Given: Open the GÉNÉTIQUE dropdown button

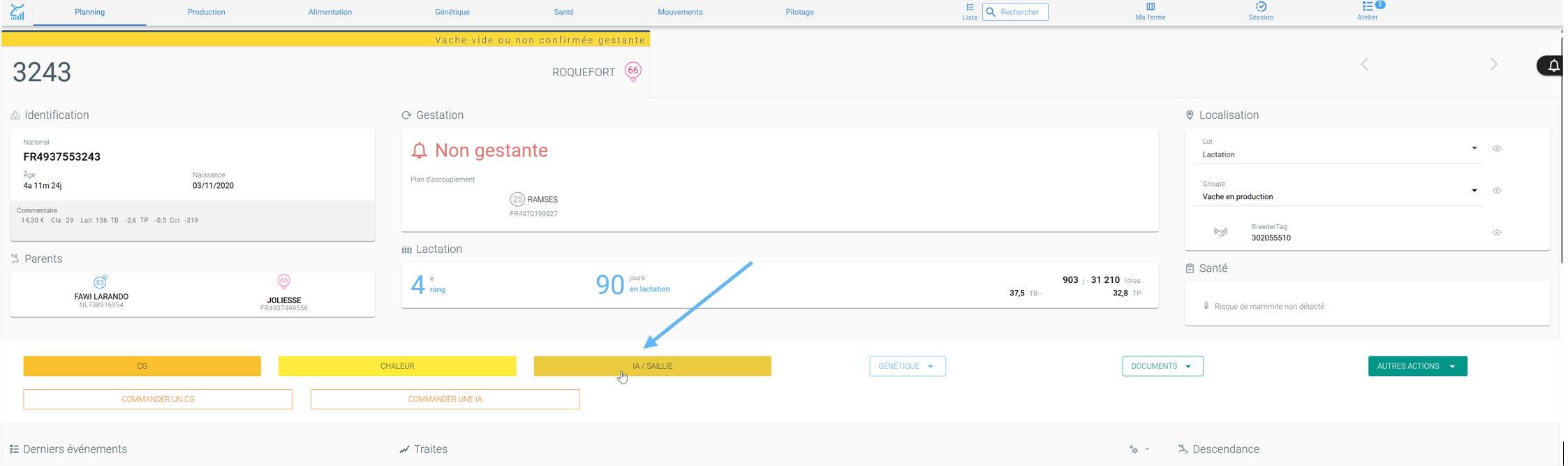Looking at the screenshot, I should (908, 366).
